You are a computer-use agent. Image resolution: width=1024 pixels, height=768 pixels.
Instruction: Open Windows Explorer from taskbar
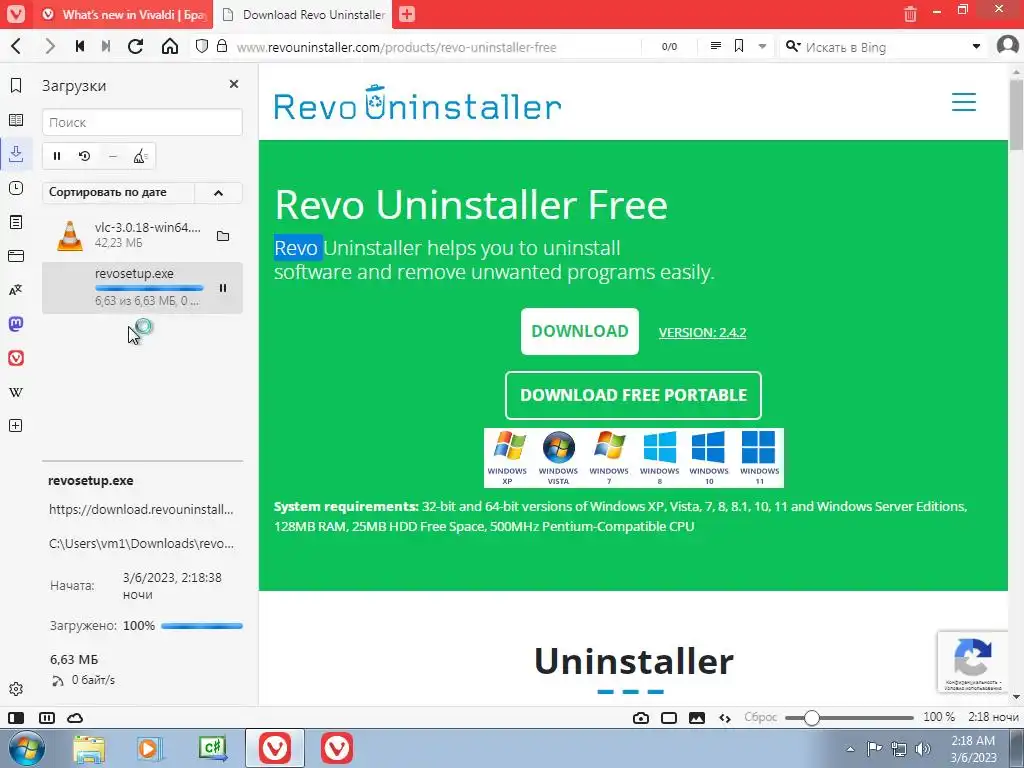click(89, 748)
